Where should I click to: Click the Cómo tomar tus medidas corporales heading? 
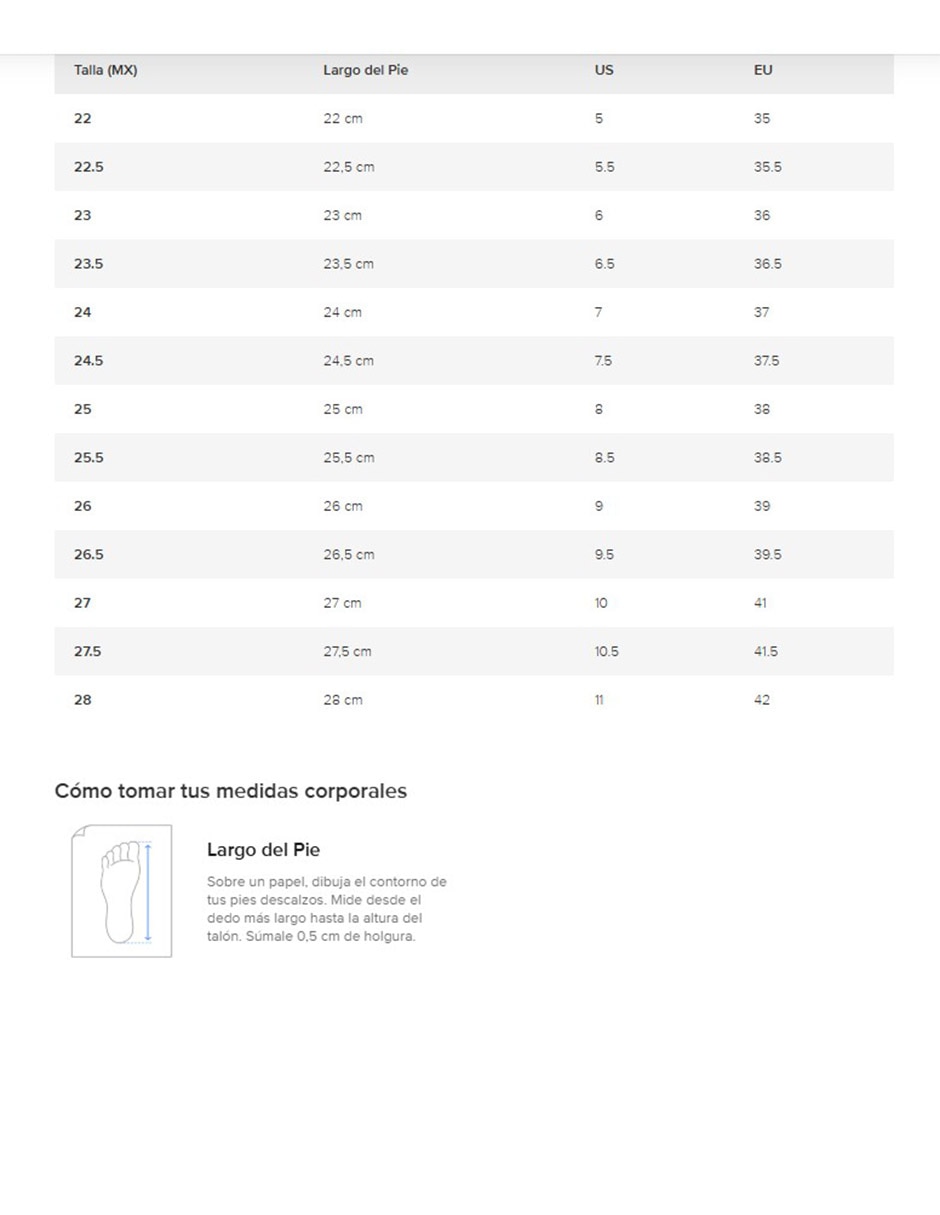(x=231, y=791)
